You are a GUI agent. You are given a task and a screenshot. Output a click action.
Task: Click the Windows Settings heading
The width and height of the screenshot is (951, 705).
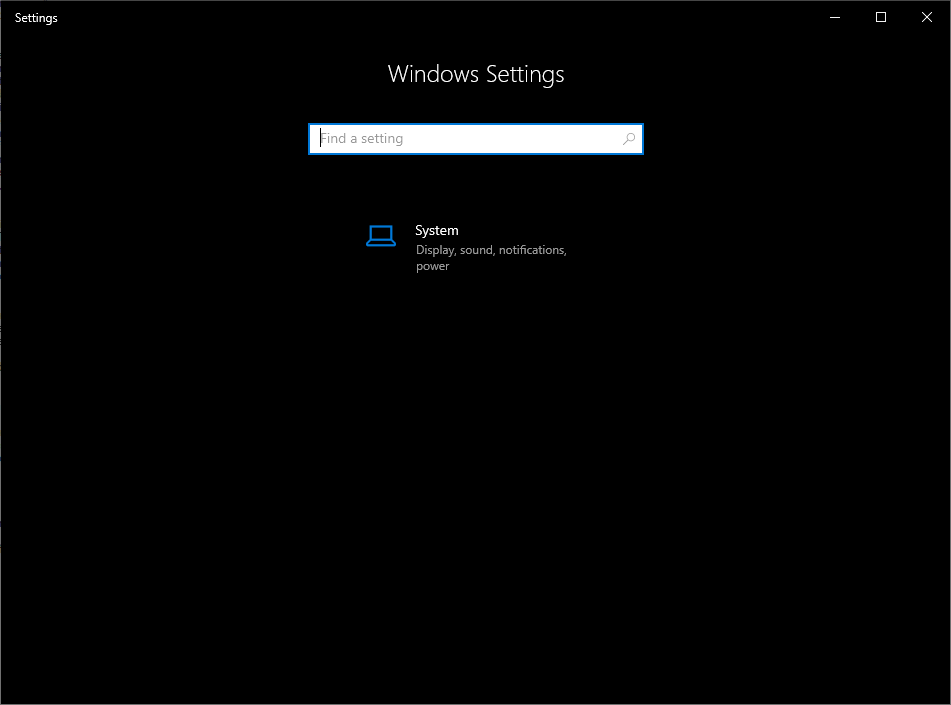click(x=476, y=74)
